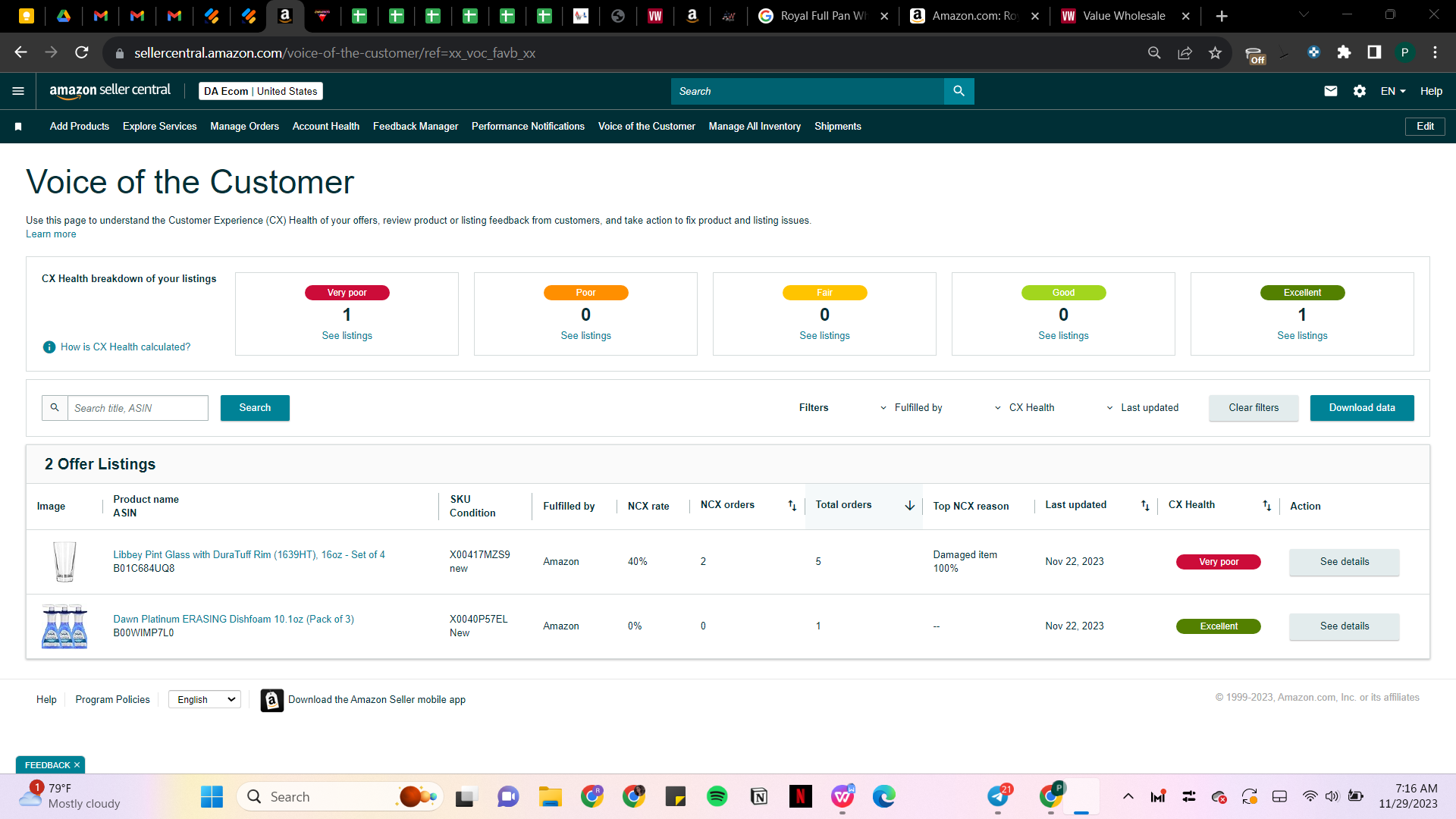
Task: See listings under Poor
Action: (585, 336)
